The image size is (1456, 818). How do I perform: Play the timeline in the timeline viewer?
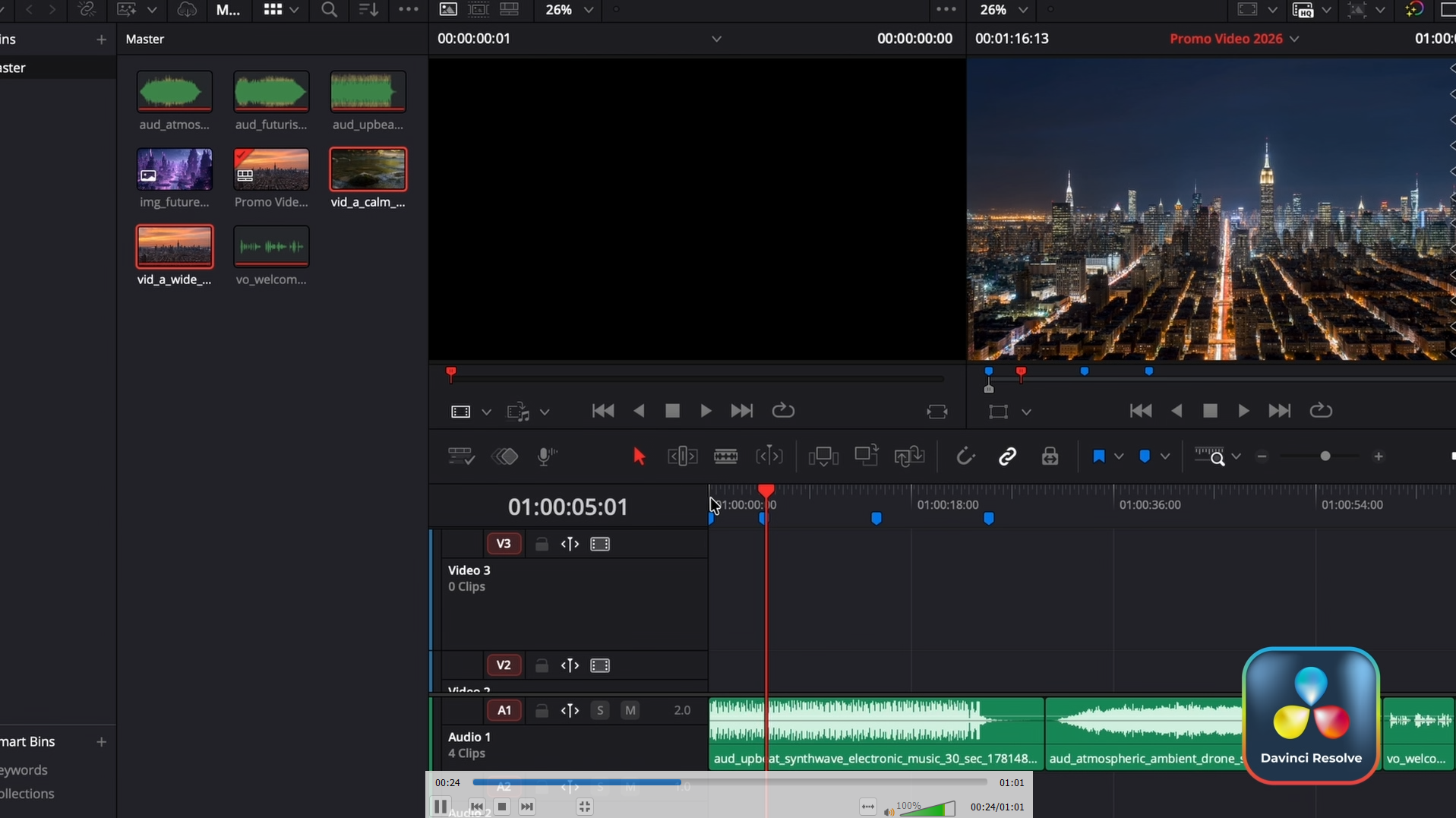pos(1243,411)
